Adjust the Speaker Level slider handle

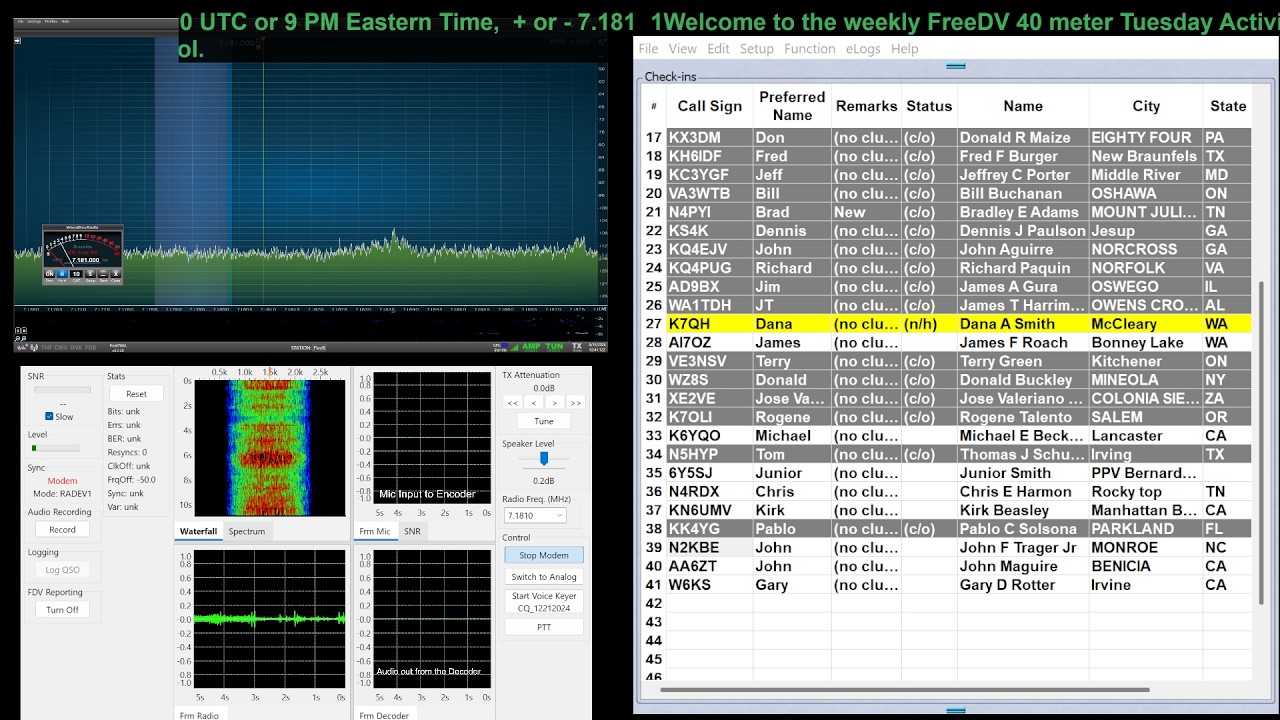coord(544,458)
